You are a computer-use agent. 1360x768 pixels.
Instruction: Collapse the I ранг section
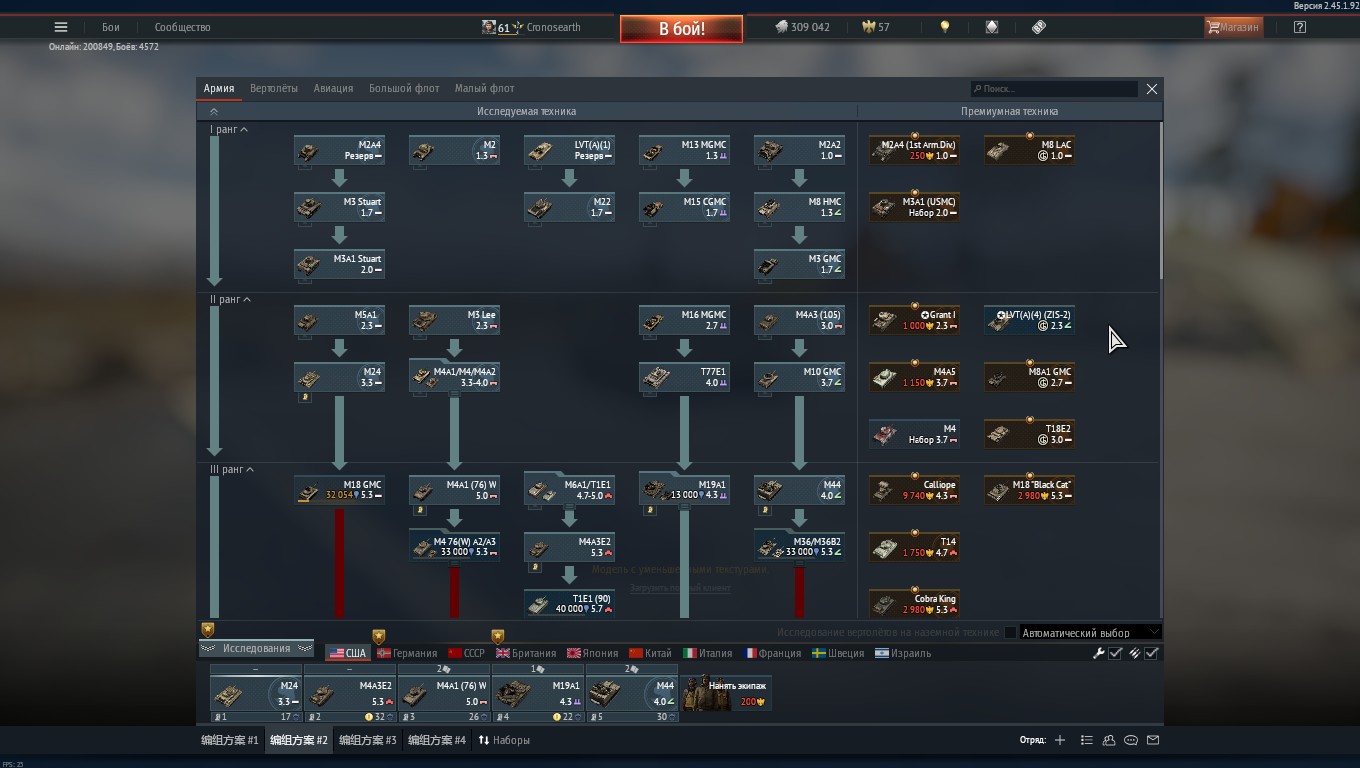(x=229, y=130)
